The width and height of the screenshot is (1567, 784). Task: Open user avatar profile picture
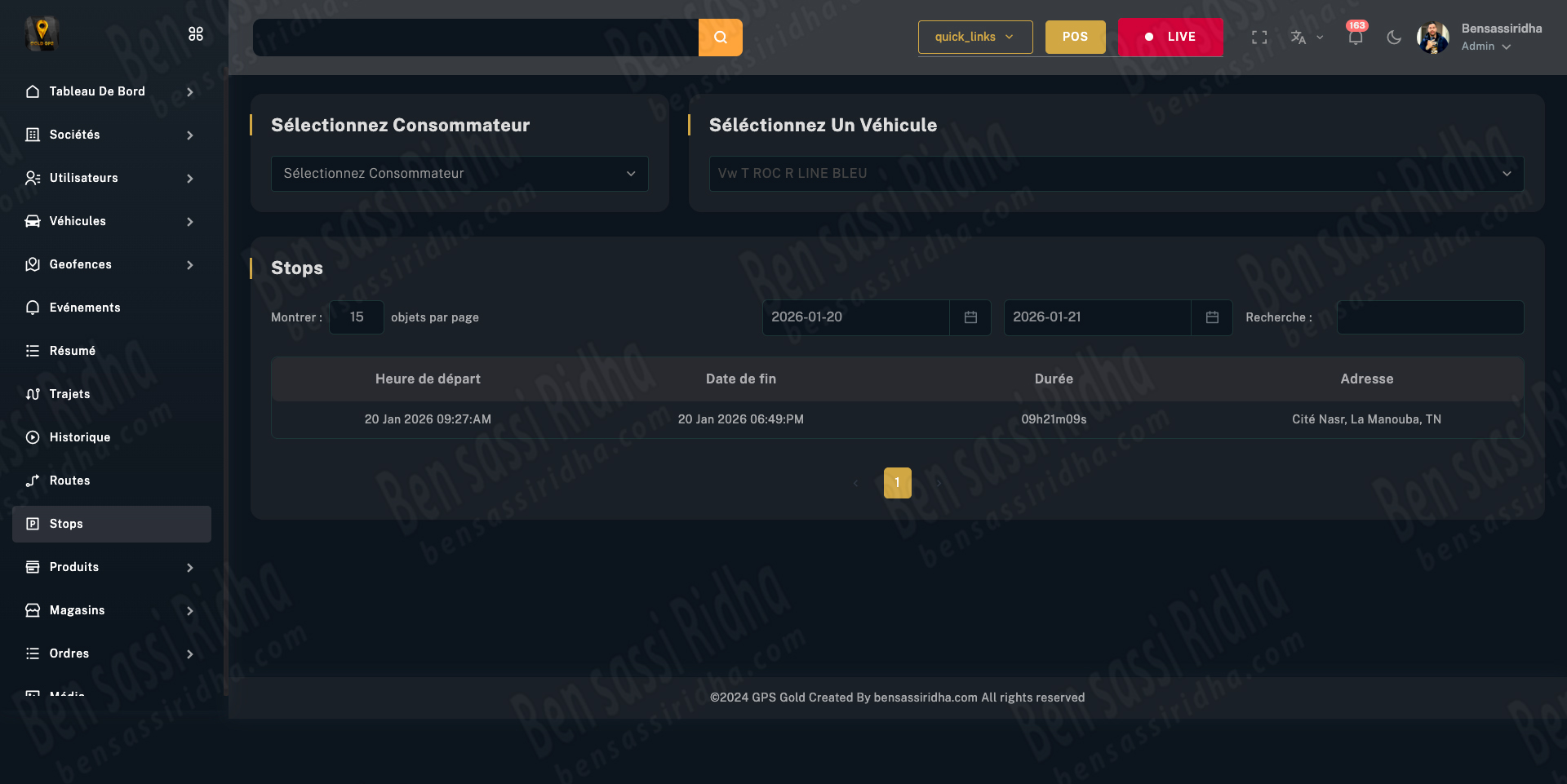pos(1433,38)
